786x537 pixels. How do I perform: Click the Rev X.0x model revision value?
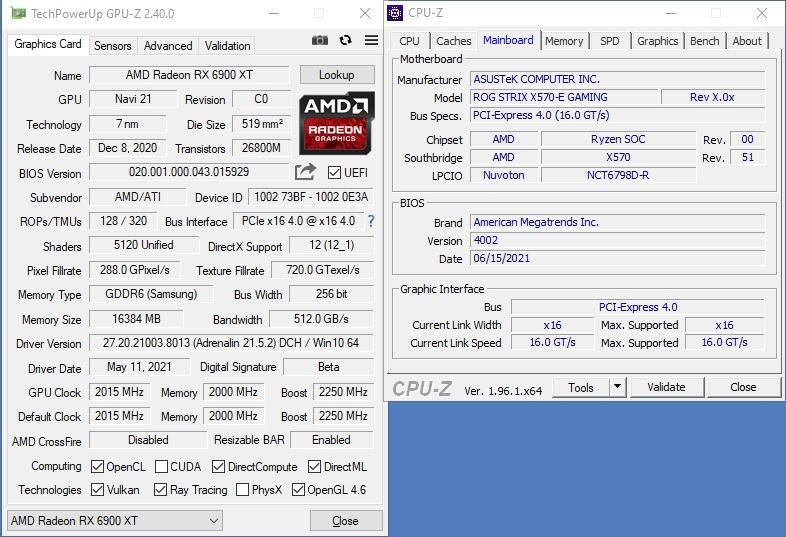[x=712, y=97]
